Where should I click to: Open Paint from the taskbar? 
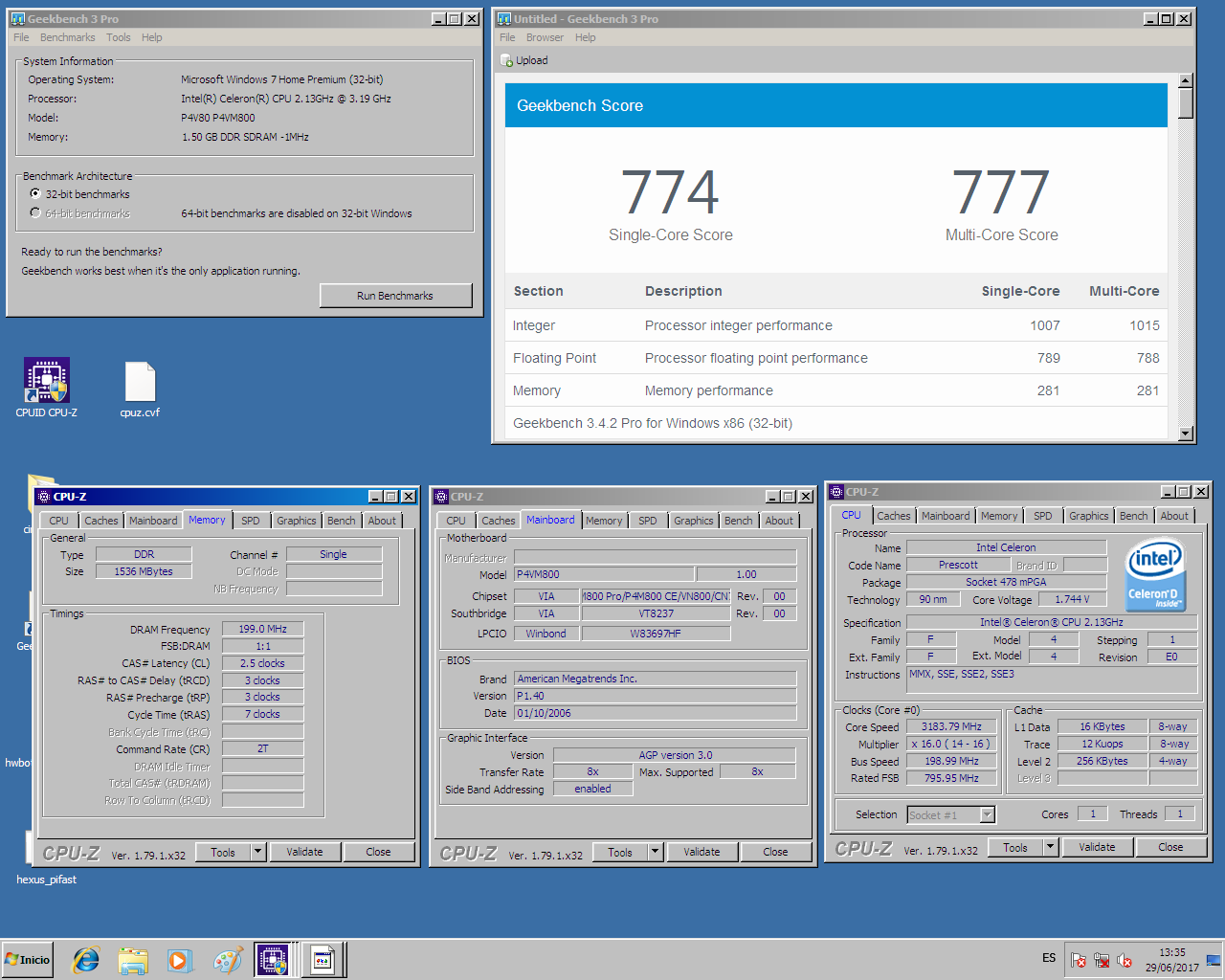click(x=227, y=960)
